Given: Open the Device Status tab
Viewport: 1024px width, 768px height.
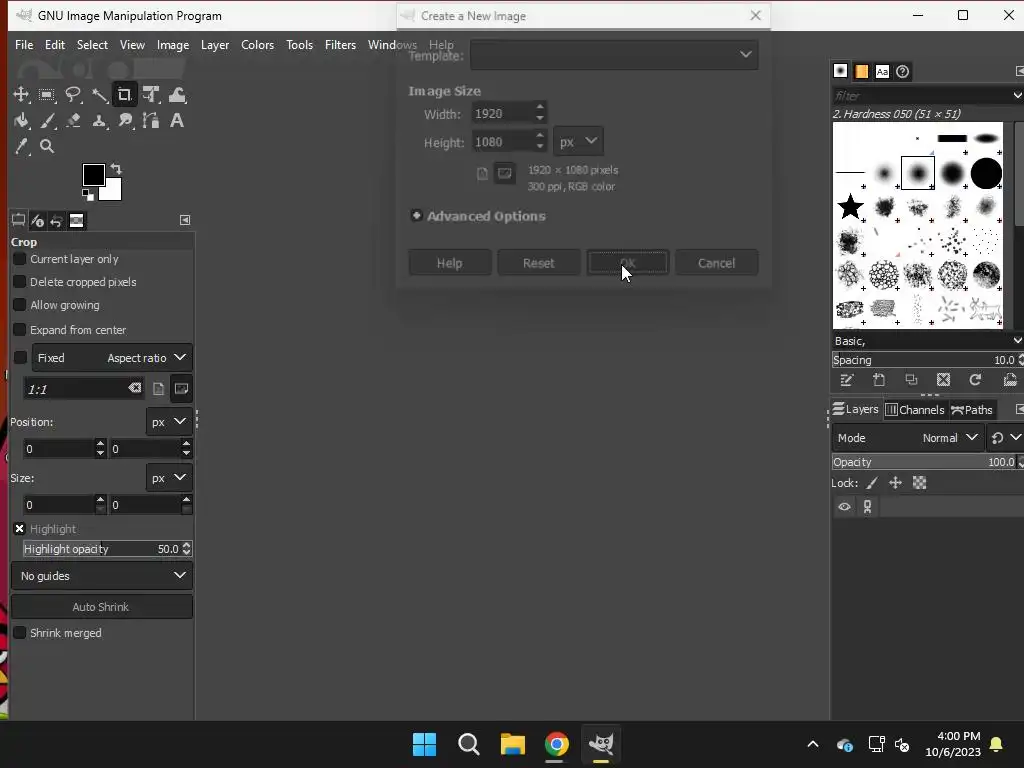Looking at the screenshot, I should click(x=37, y=221).
